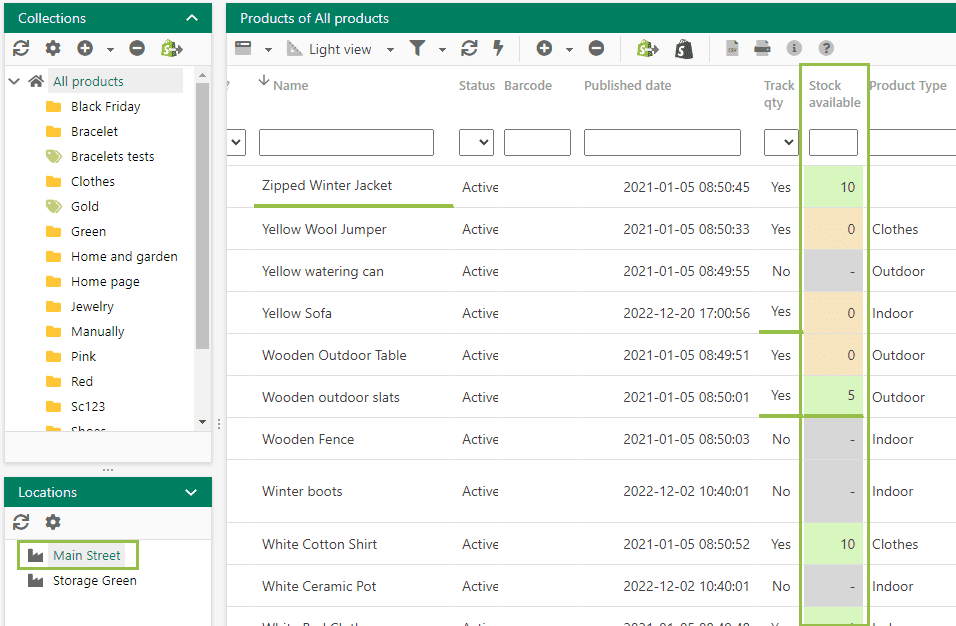Click the Name filter input field
Image resolution: width=956 pixels, height=626 pixels.
coord(346,143)
